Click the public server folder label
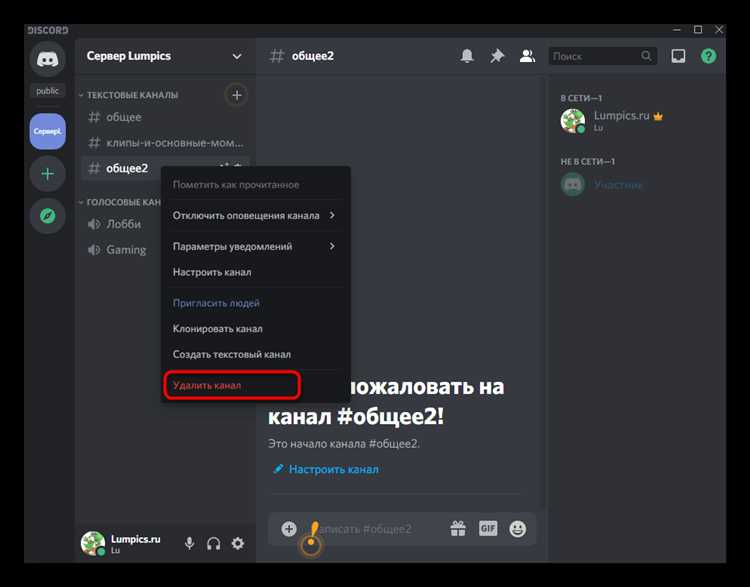Viewport: 750px width, 587px height. pyautogui.click(x=47, y=90)
